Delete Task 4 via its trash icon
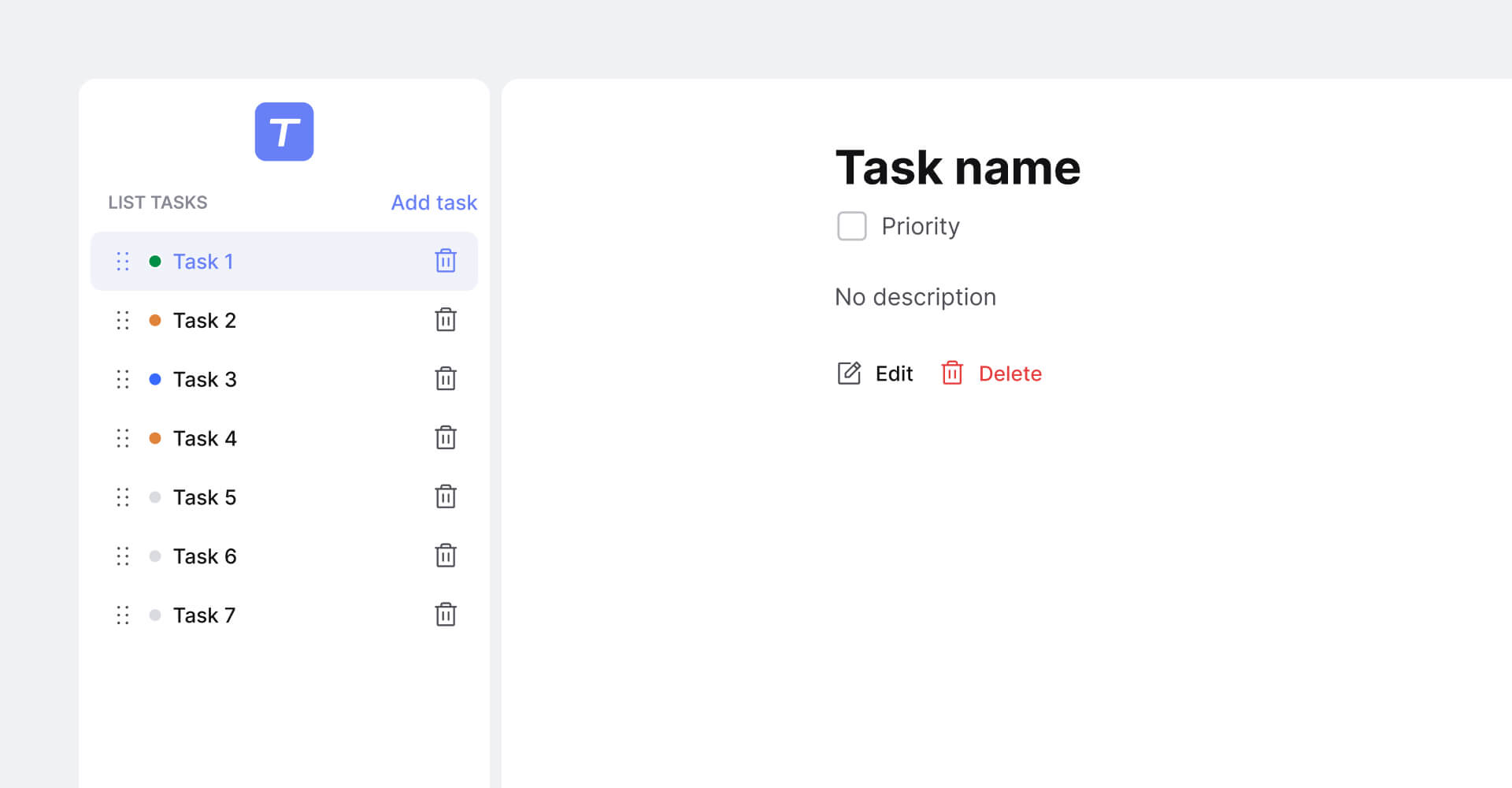The image size is (1512, 788). tap(446, 438)
